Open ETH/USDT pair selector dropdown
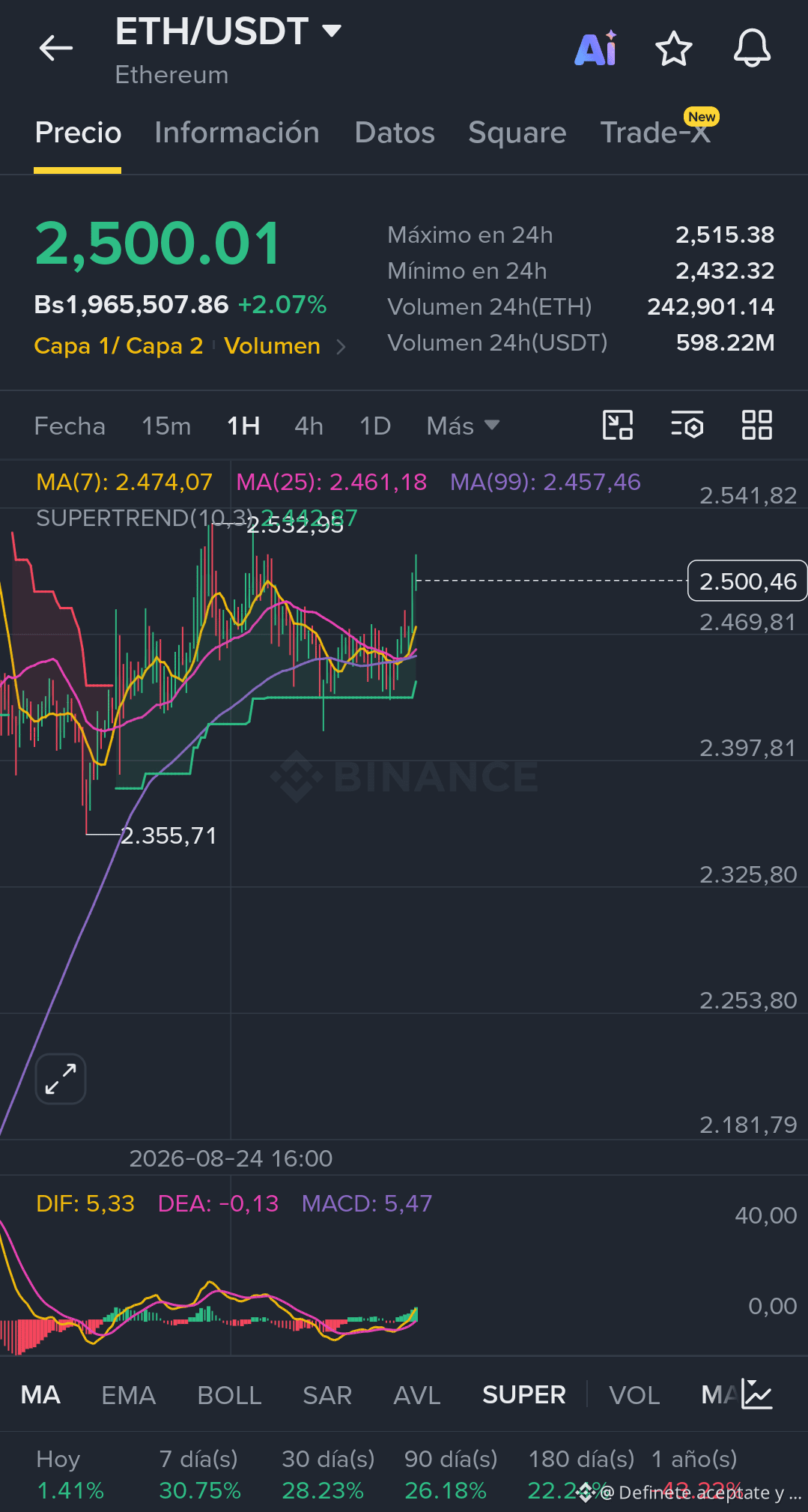The image size is (808, 1512). pyautogui.click(x=228, y=31)
